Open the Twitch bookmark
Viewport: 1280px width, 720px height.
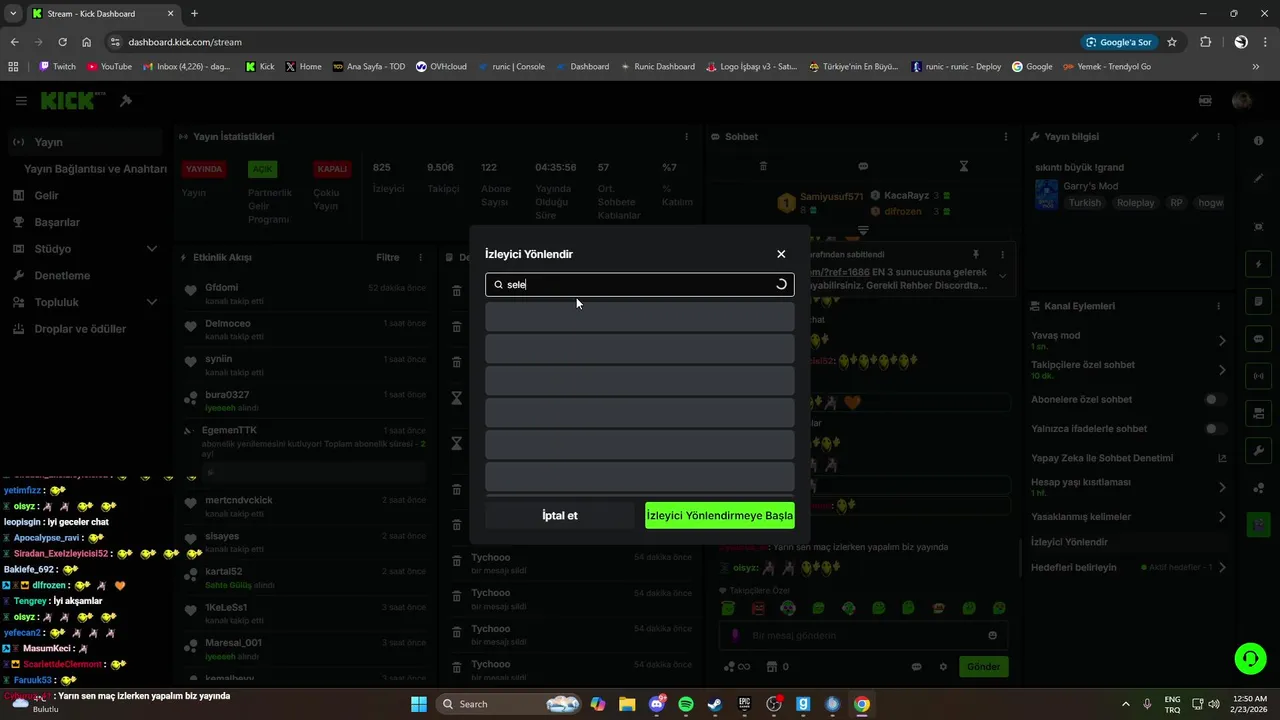click(57, 66)
